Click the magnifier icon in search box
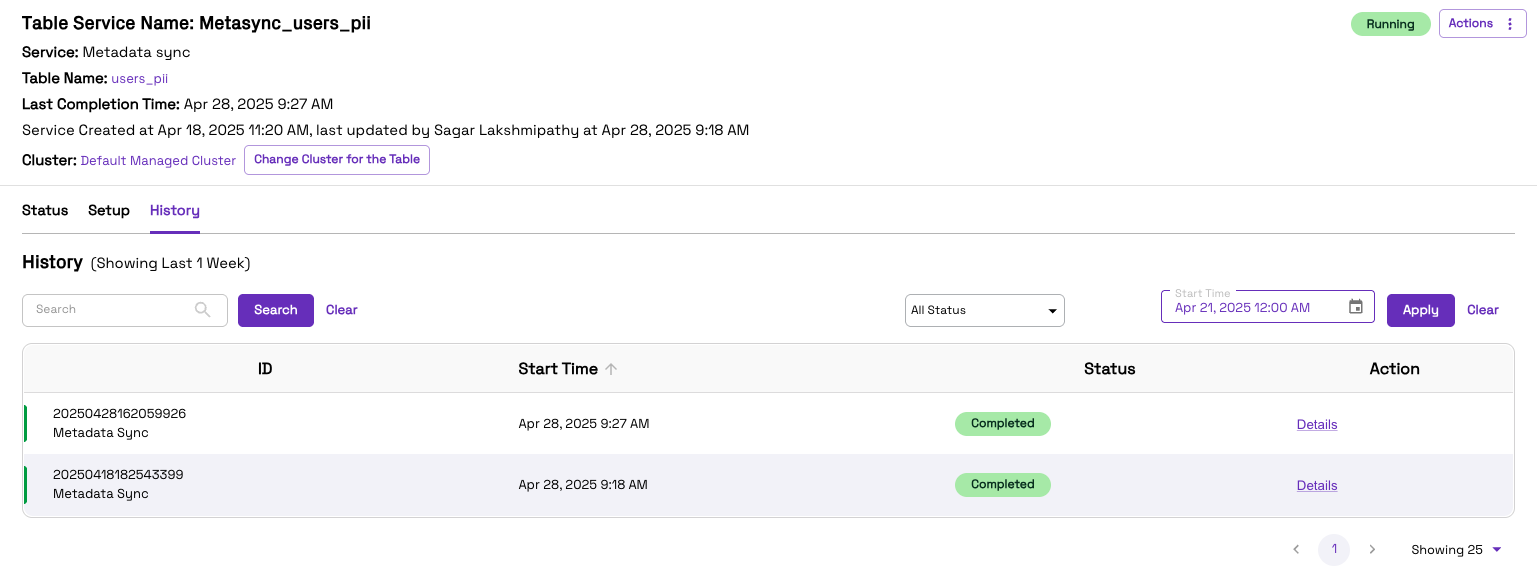The image size is (1537, 587). pyautogui.click(x=203, y=310)
